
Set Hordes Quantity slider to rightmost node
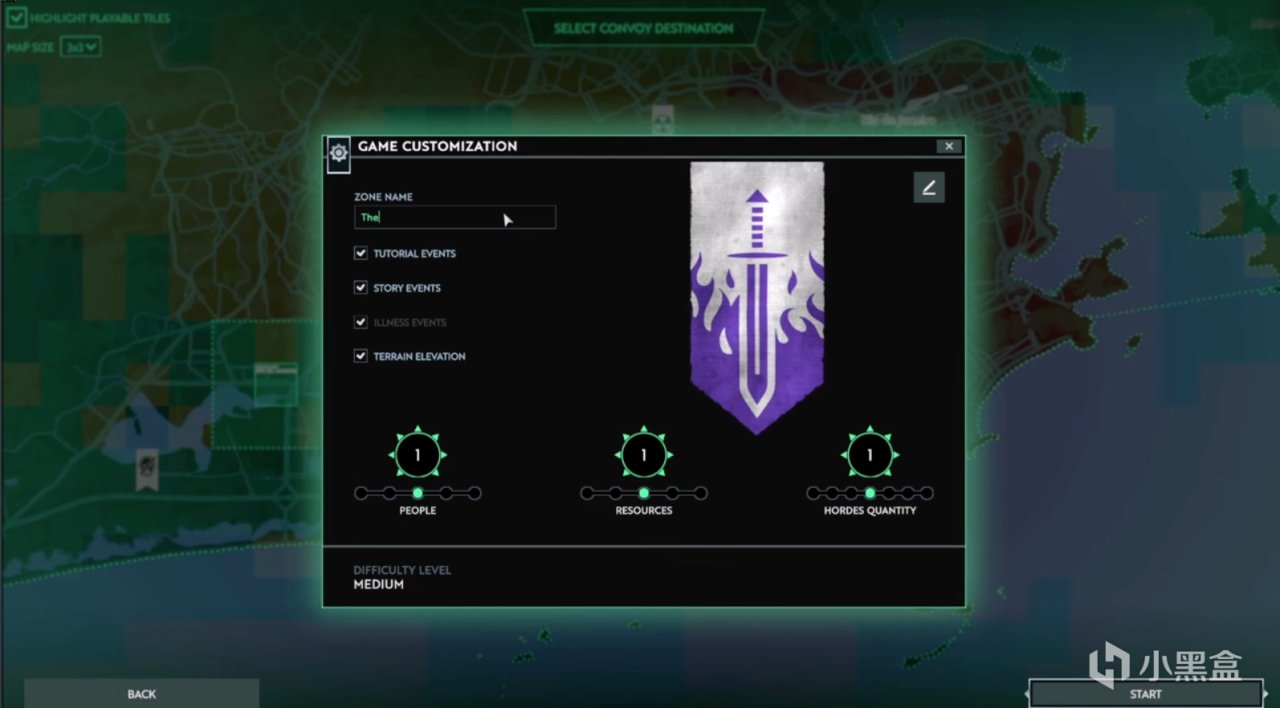[x=927, y=493]
